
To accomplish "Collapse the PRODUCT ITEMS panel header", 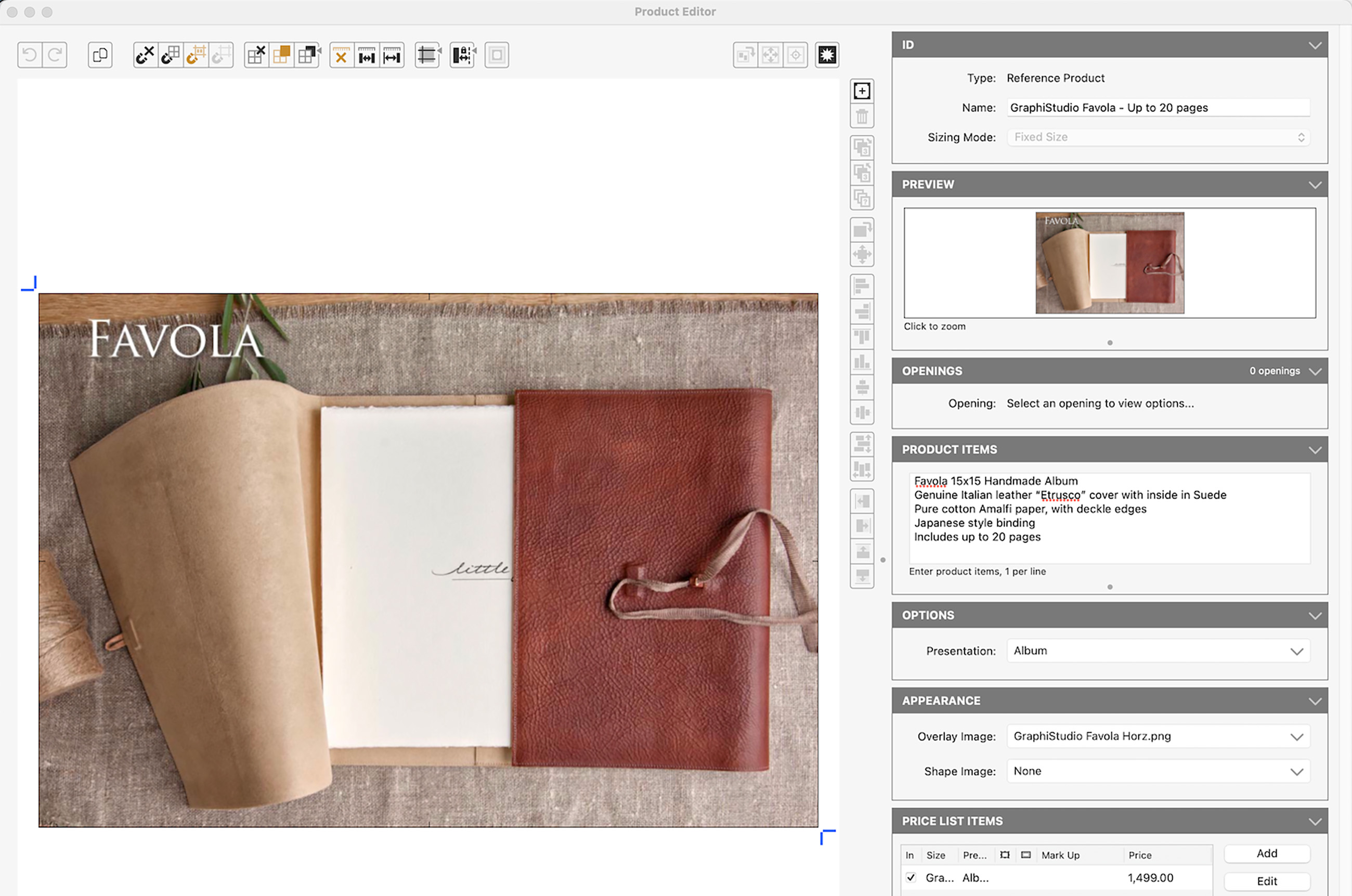I will pyautogui.click(x=1315, y=450).
